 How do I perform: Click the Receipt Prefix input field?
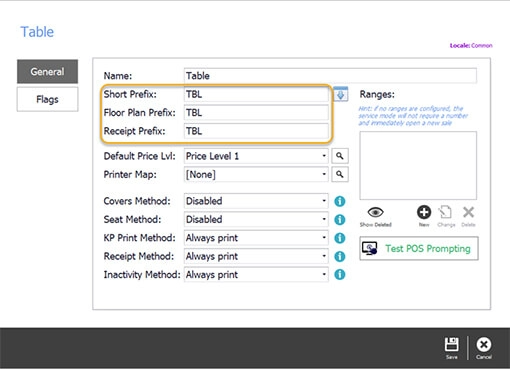[x=256, y=131]
